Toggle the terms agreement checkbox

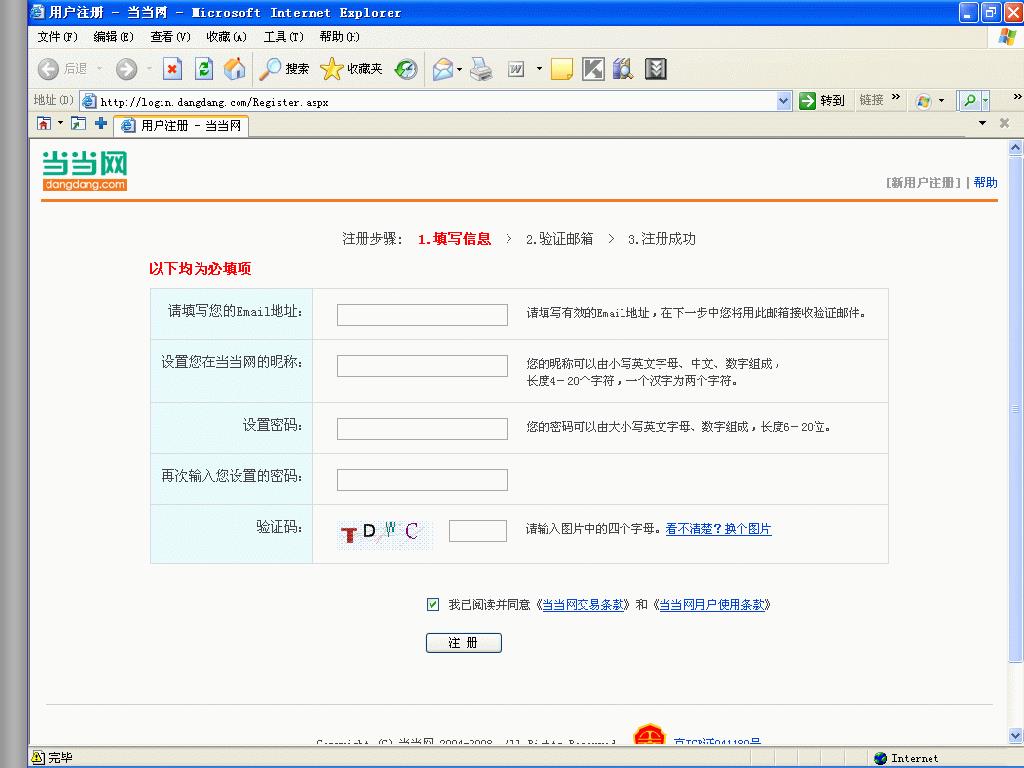[x=433, y=604]
